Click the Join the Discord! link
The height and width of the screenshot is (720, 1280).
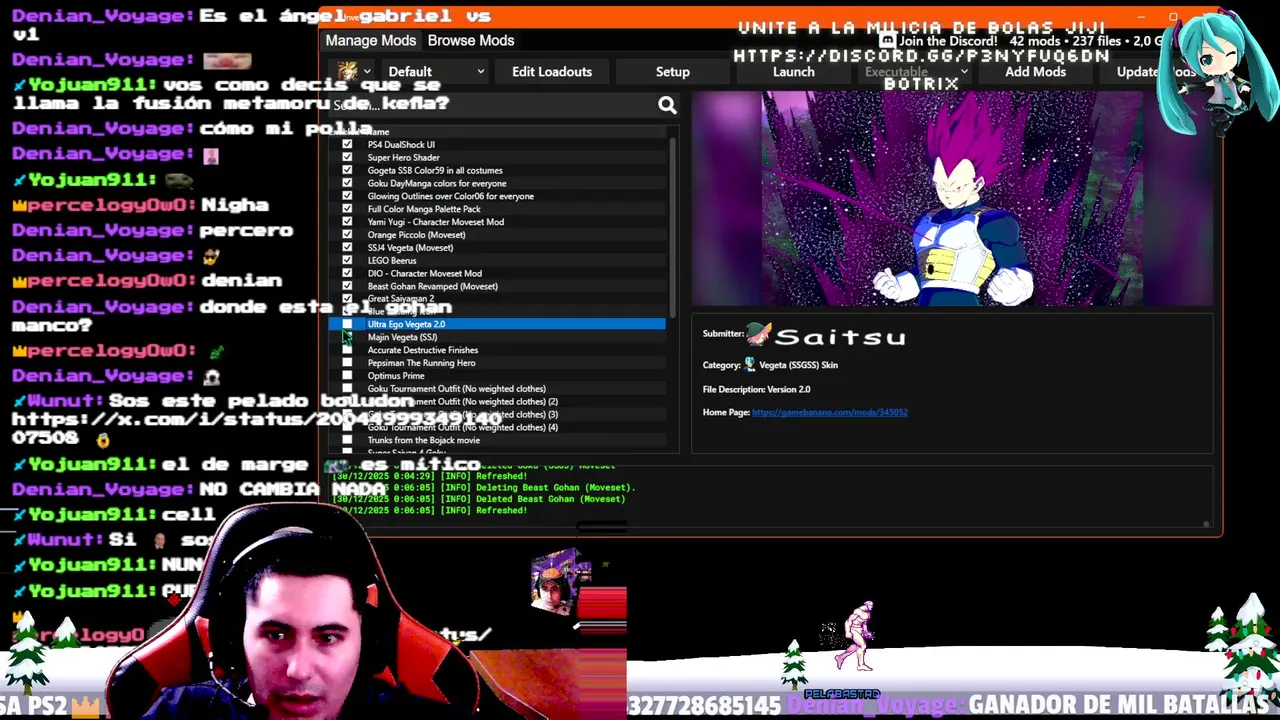(947, 41)
